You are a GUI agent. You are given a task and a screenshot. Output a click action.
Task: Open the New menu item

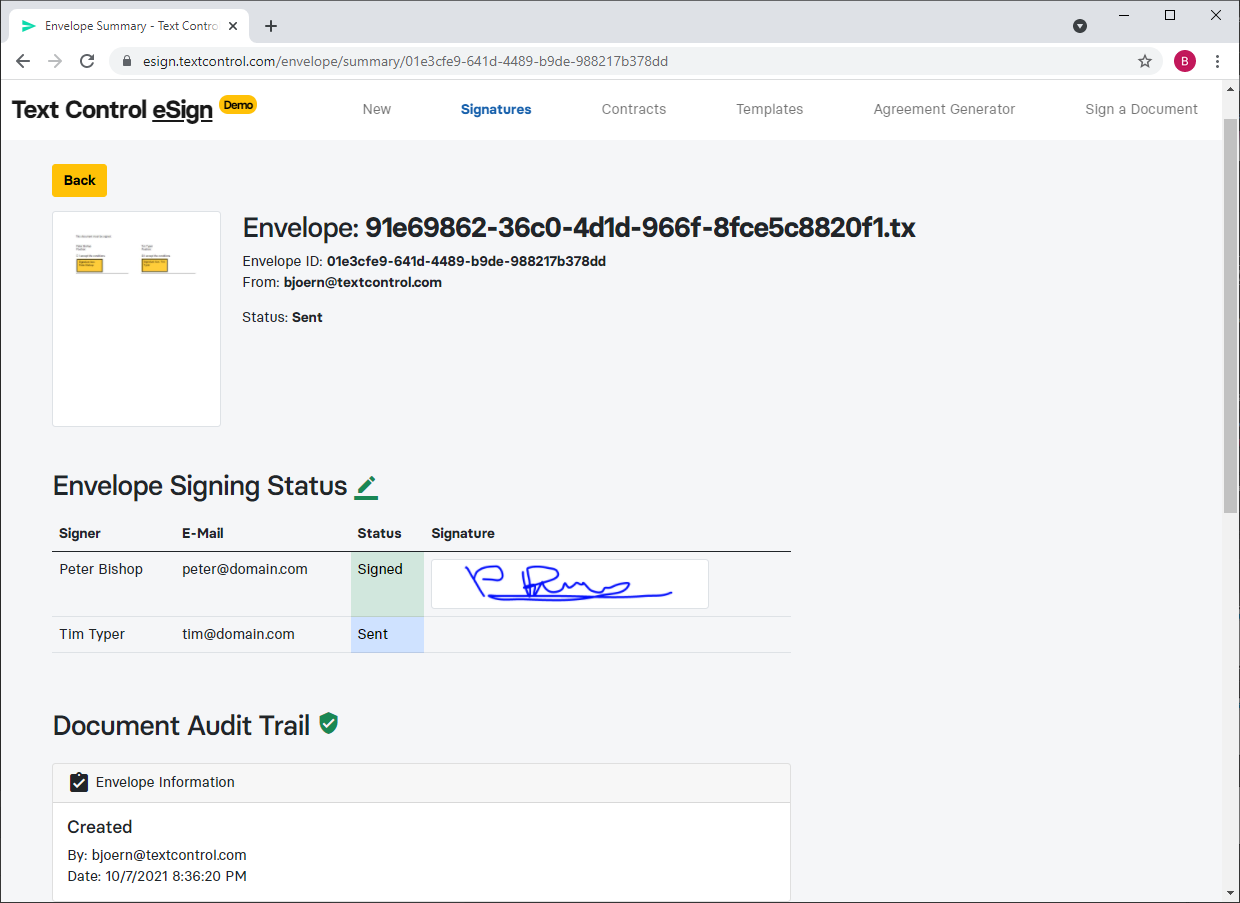(377, 109)
